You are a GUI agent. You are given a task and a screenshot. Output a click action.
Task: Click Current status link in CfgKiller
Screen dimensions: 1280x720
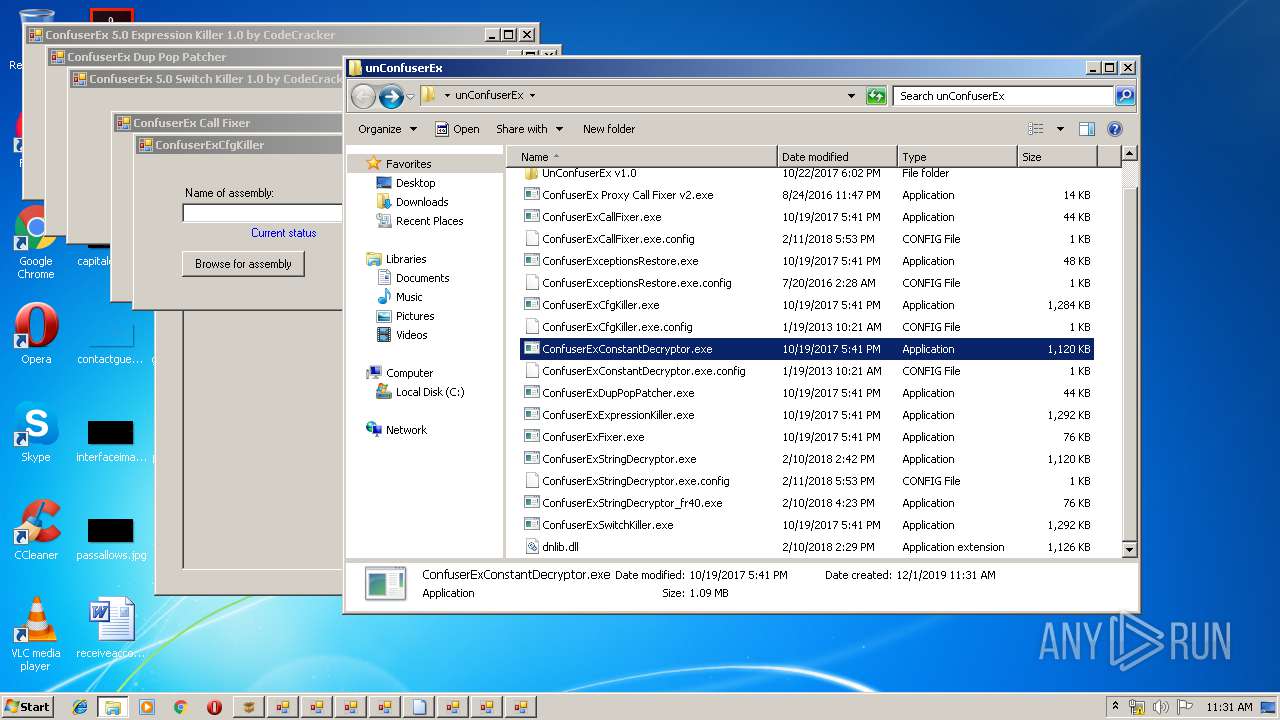(x=283, y=233)
